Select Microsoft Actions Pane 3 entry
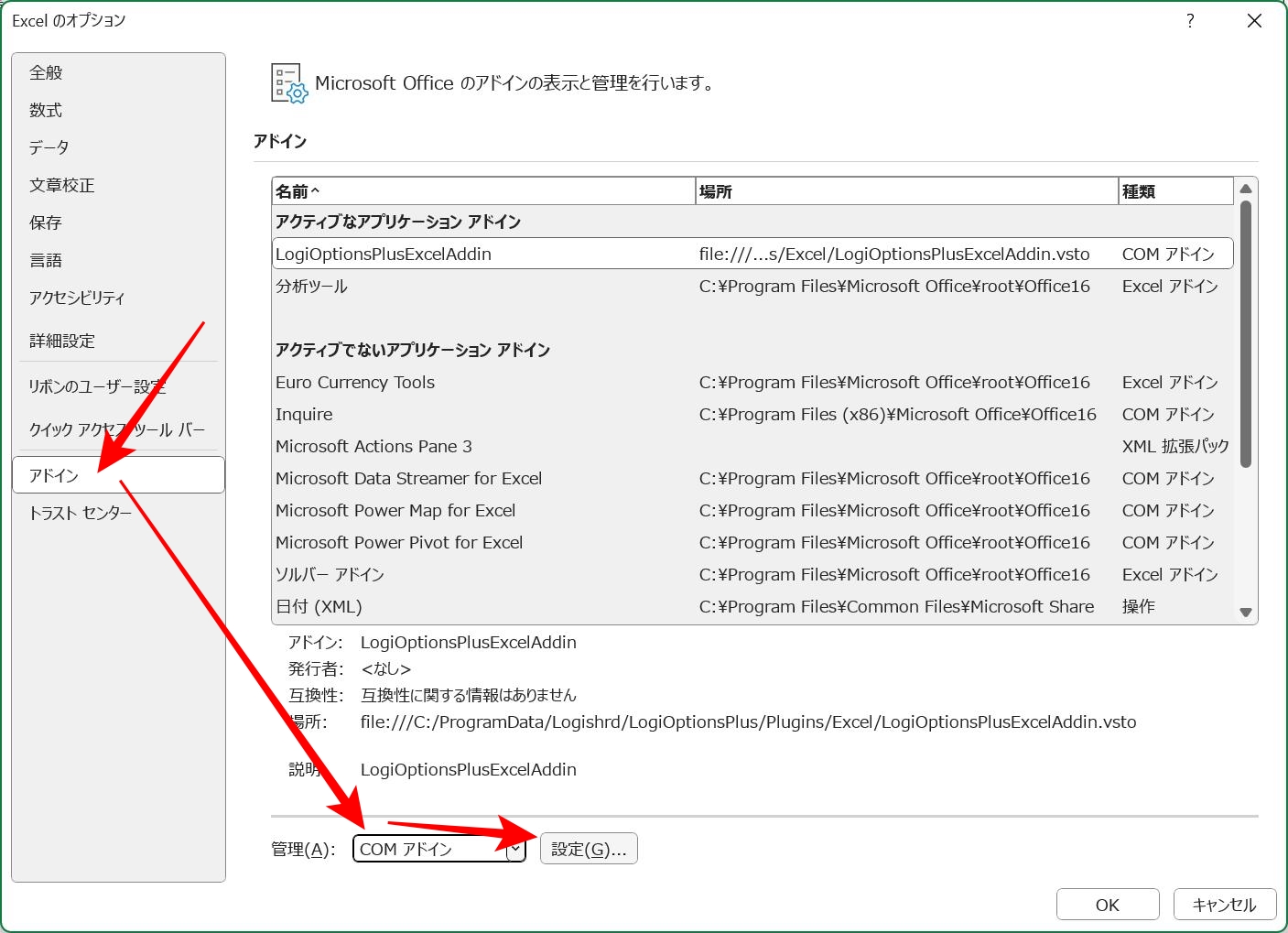Viewport: 1288px width, 933px height. point(752,446)
